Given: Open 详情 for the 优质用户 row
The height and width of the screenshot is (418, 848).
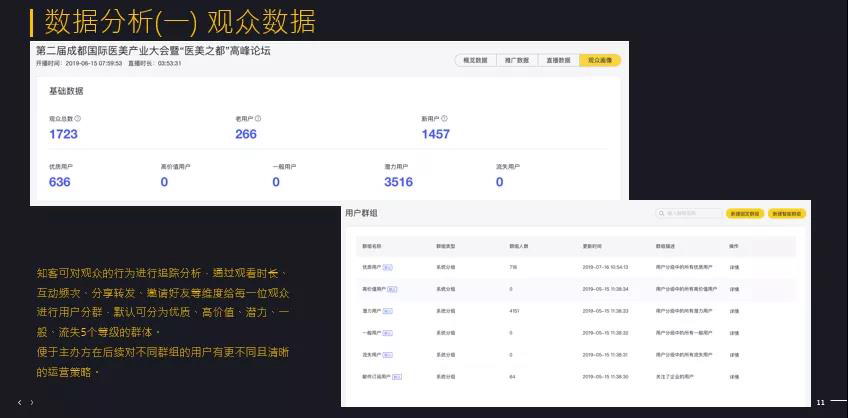Looking at the screenshot, I should pyautogui.click(x=734, y=267).
